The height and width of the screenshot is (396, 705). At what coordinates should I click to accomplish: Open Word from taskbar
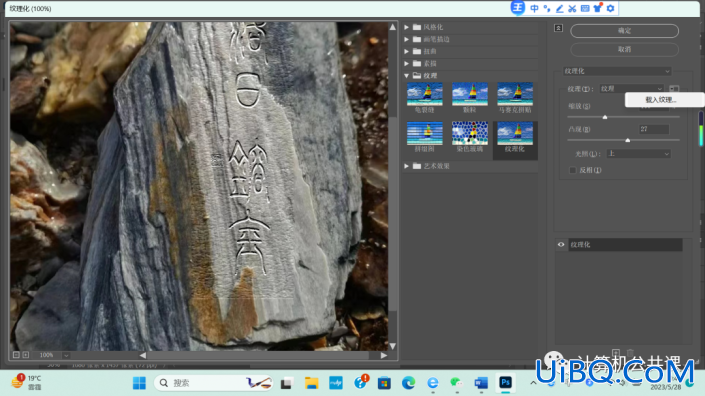481,383
